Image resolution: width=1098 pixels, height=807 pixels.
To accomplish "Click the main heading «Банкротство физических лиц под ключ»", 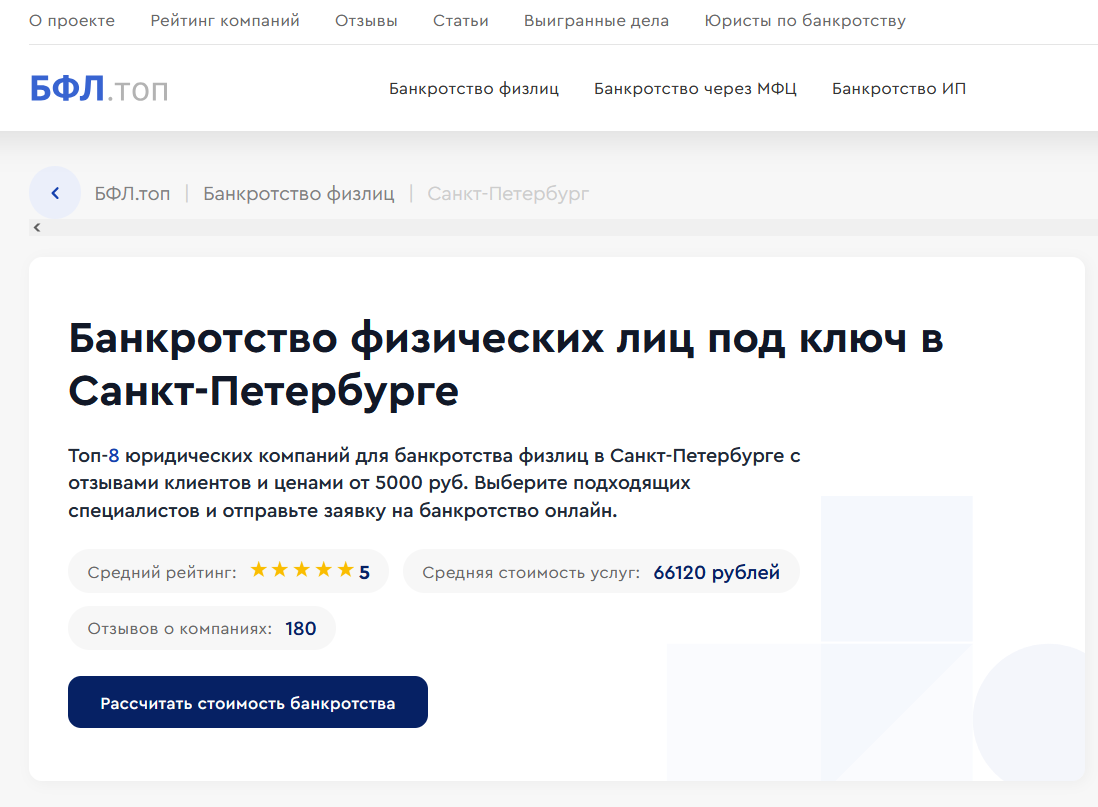I will (506, 364).
